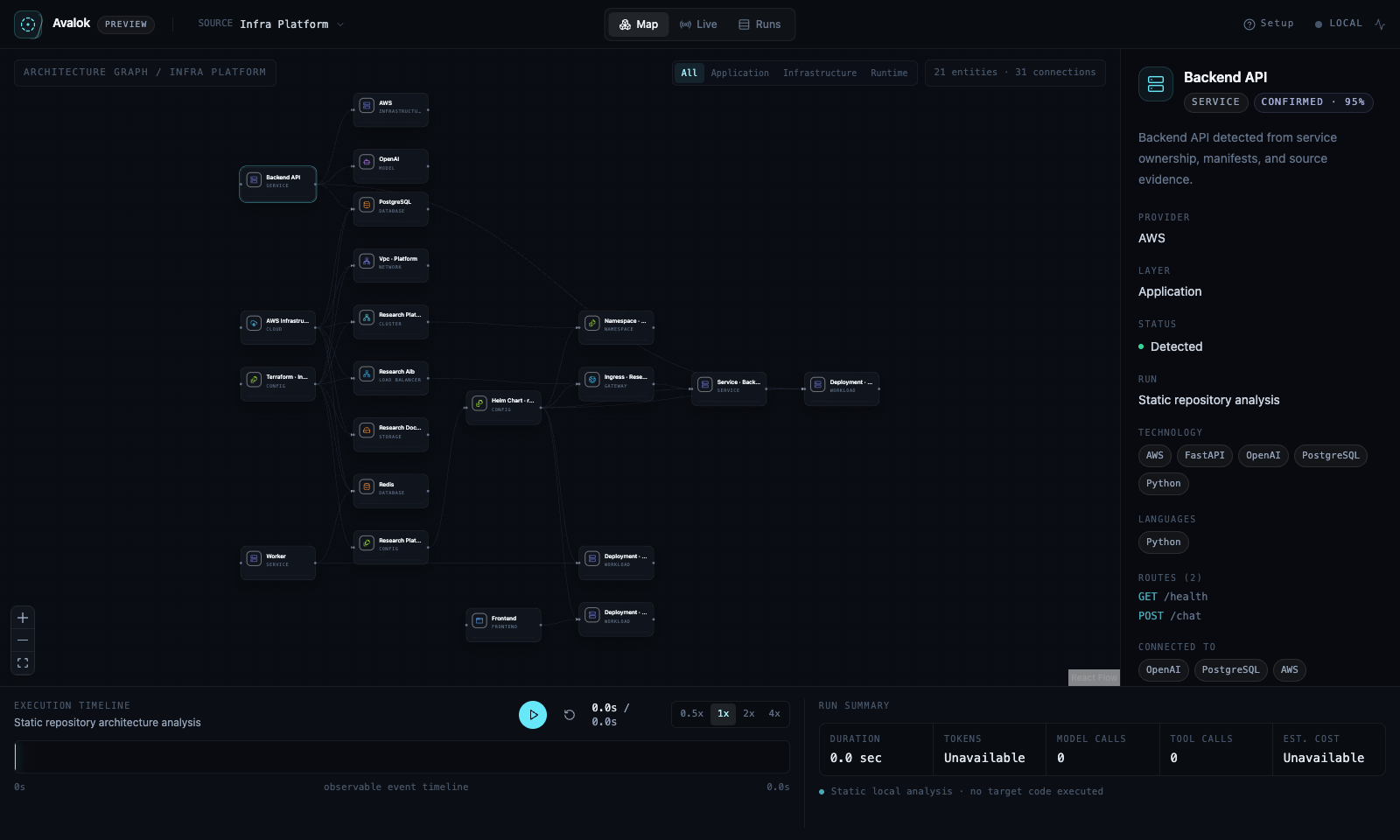The image size is (1400, 840).
Task: Select the Namespace node icon
Action: (x=592, y=324)
